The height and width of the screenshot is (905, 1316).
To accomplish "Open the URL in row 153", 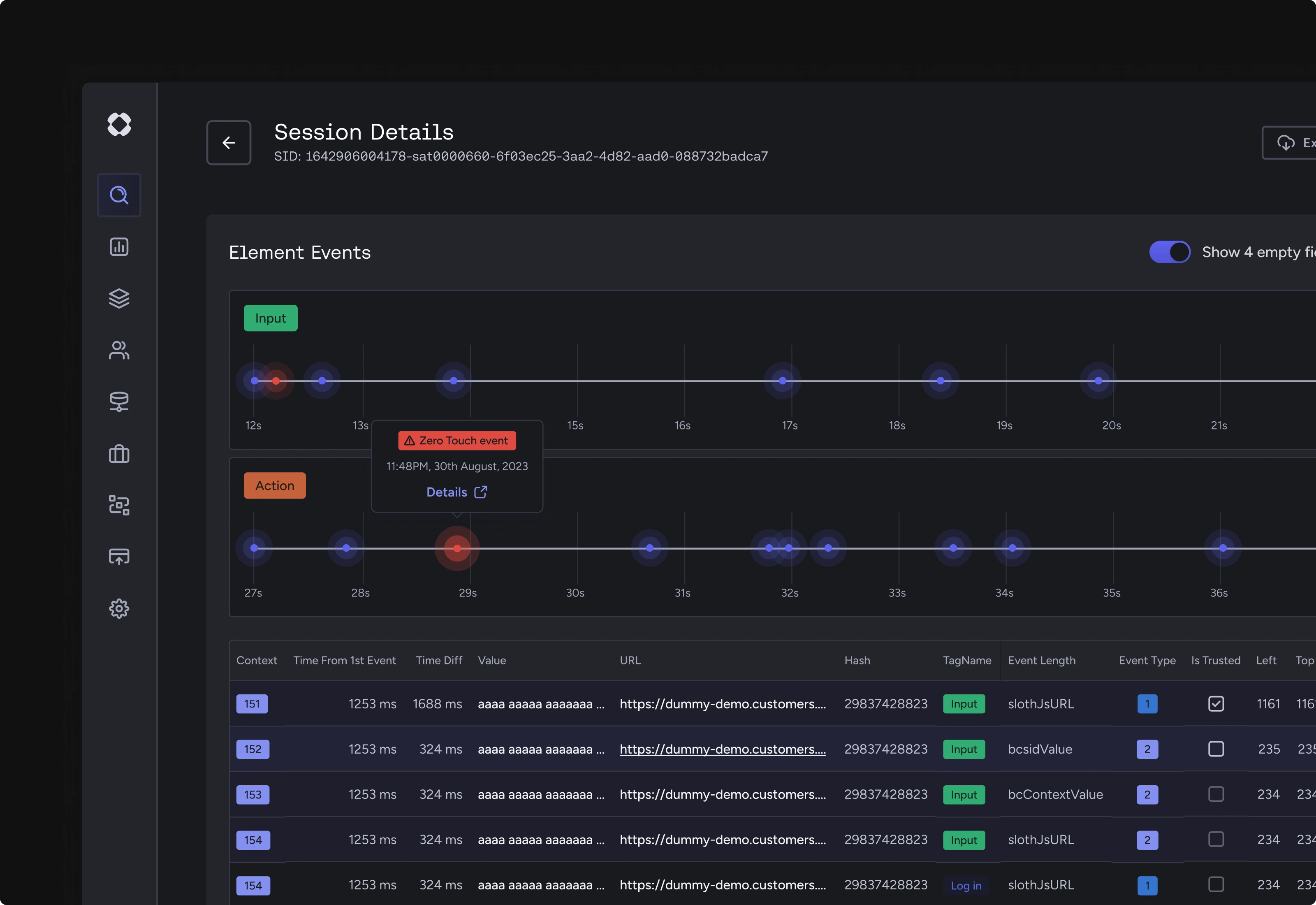I will pos(723,794).
